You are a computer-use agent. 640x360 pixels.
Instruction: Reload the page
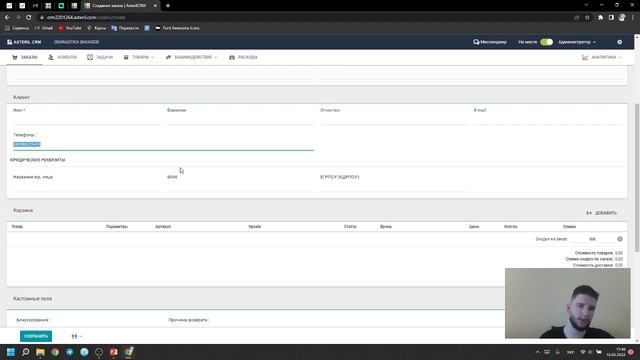point(29,18)
